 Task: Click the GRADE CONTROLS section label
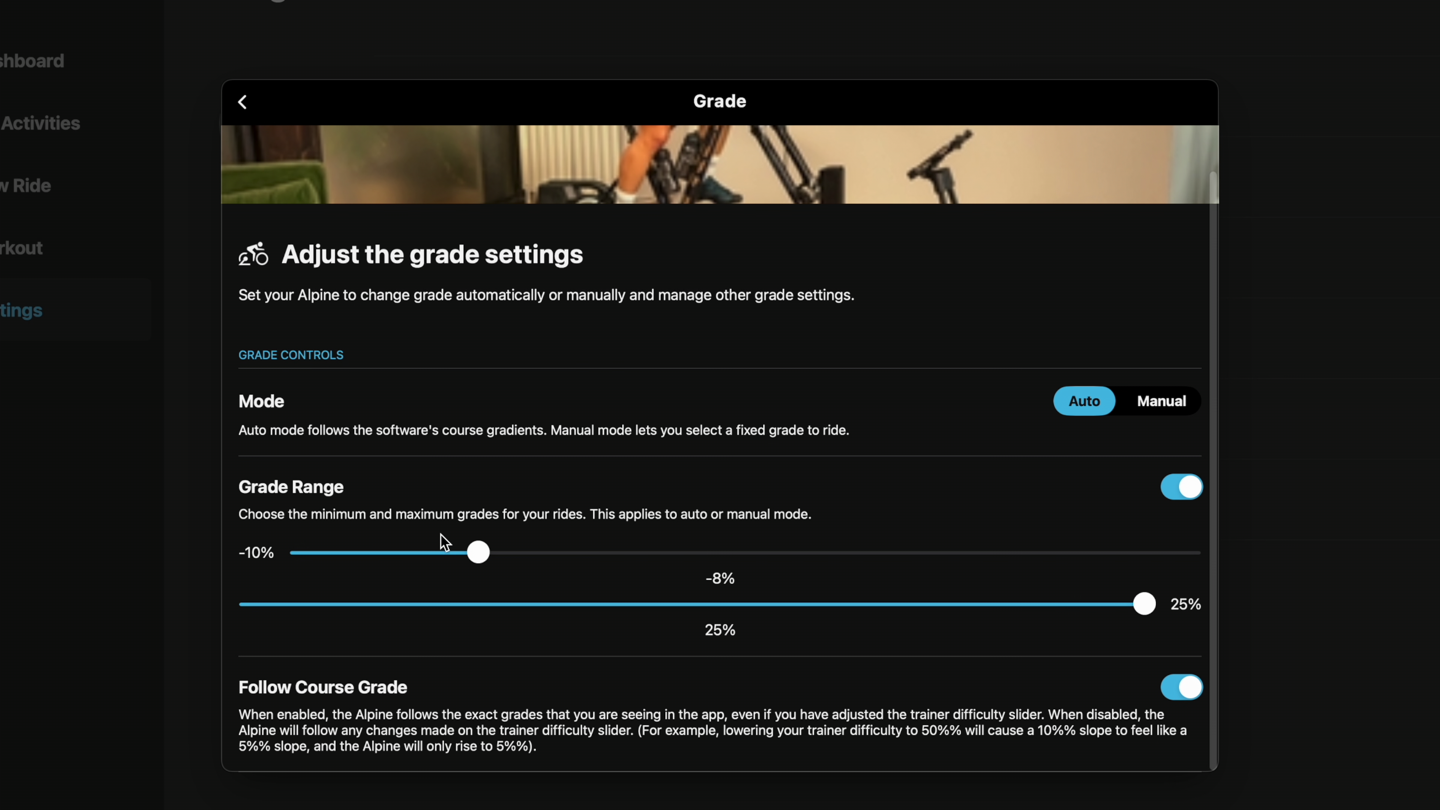pos(291,355)
